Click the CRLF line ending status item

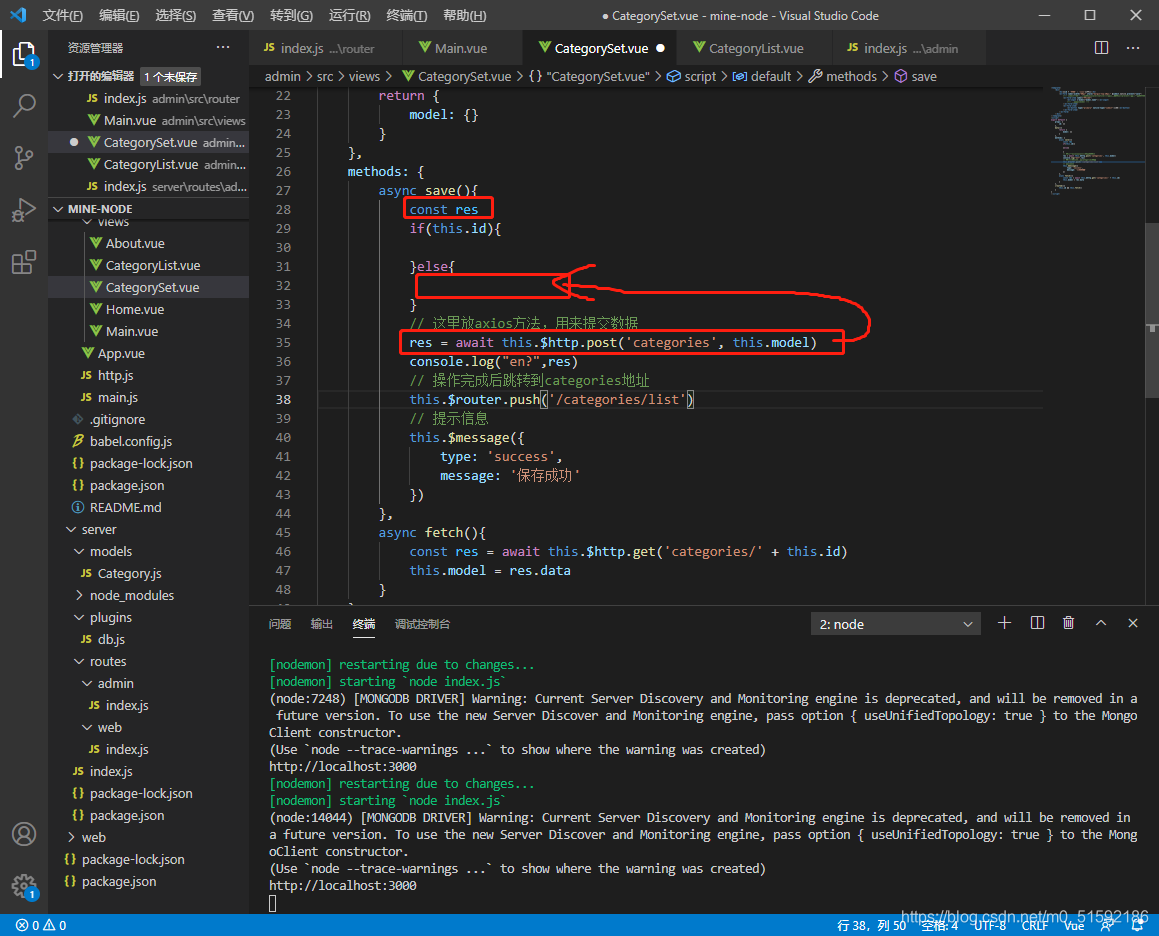(1034, 925)
